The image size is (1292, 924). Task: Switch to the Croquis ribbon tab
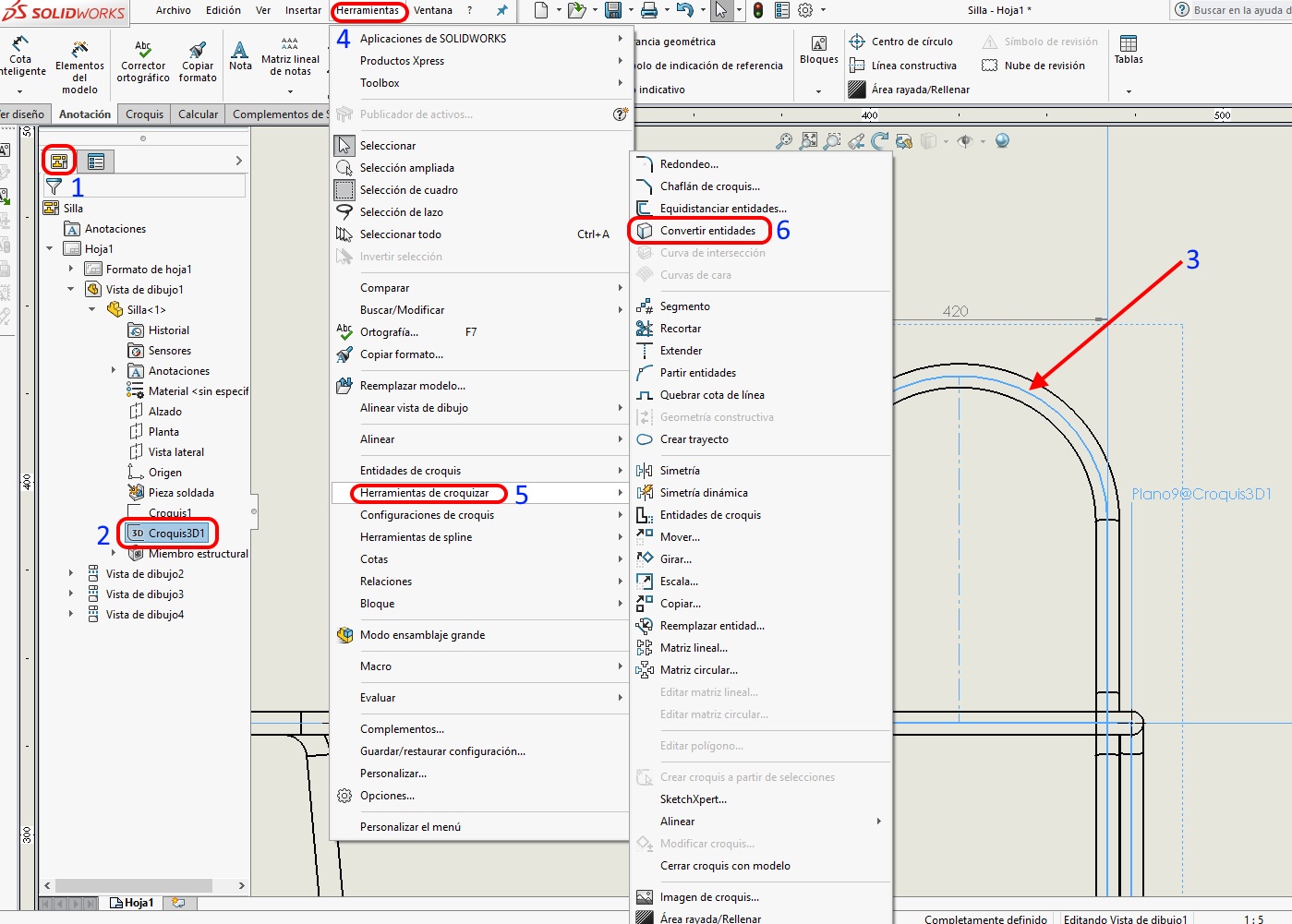(x=145, y=114)
